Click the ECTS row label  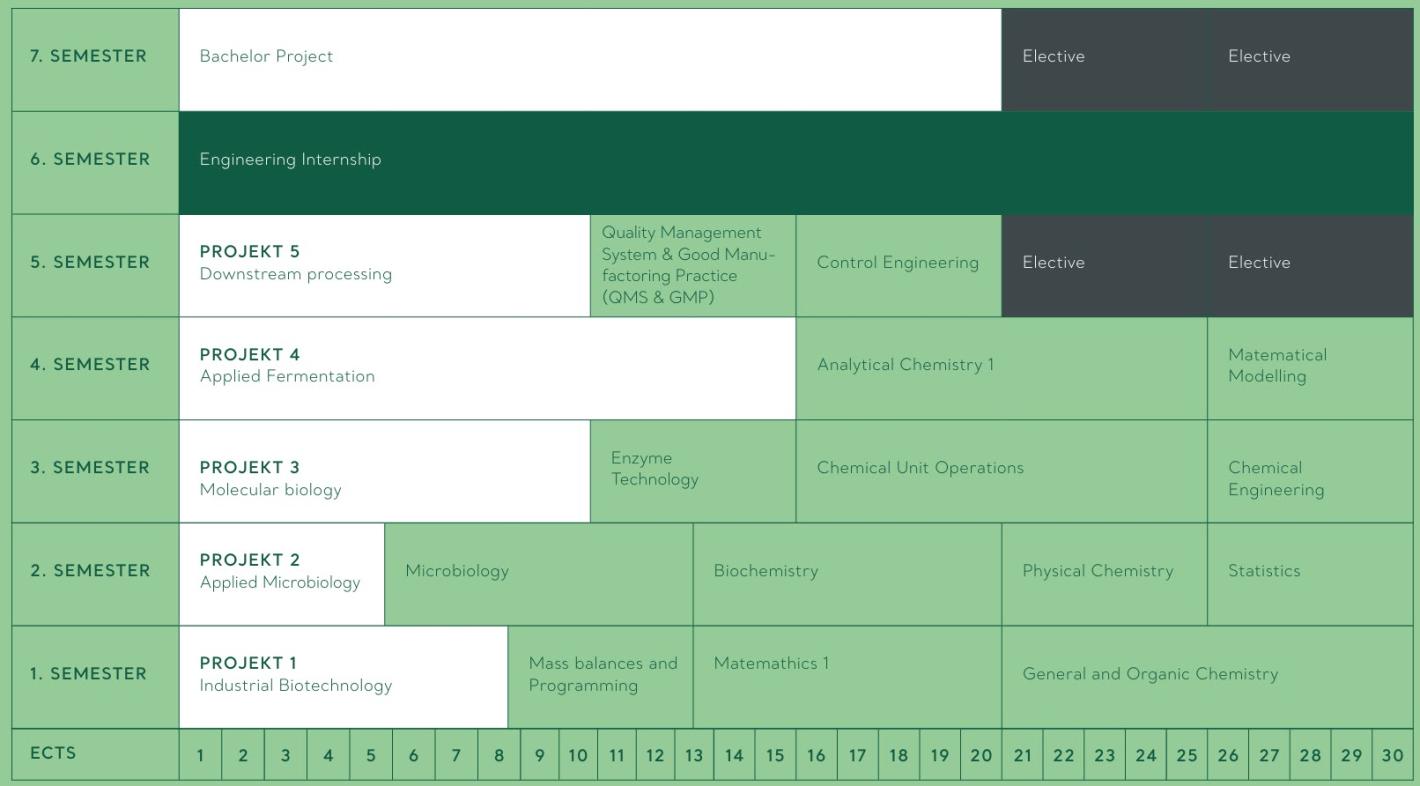[x=95, y=755]
